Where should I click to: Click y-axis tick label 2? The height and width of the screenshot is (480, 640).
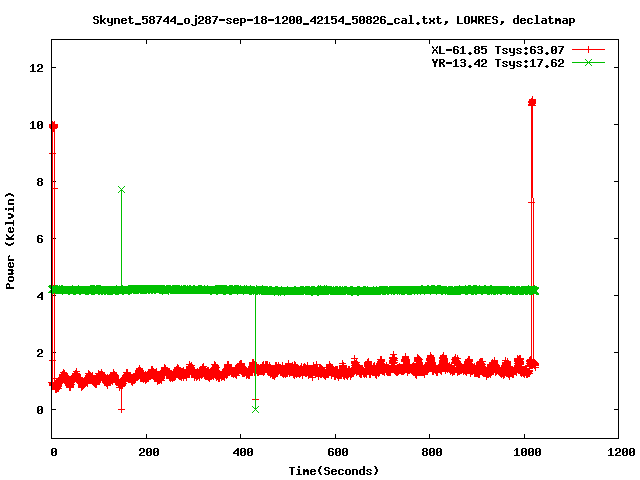[x=40, y=353]
